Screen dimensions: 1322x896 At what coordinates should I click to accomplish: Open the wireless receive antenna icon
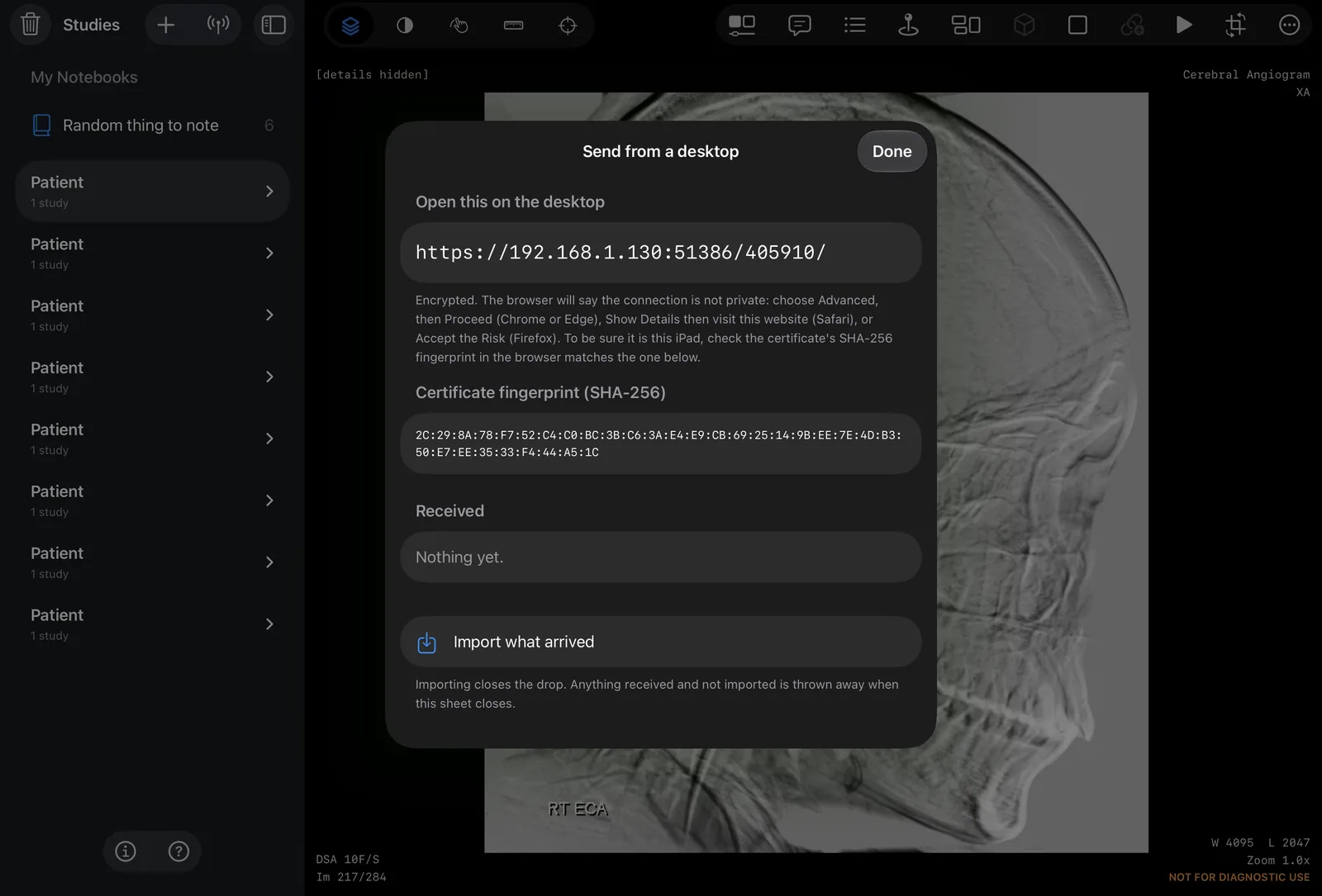(218, 25)
